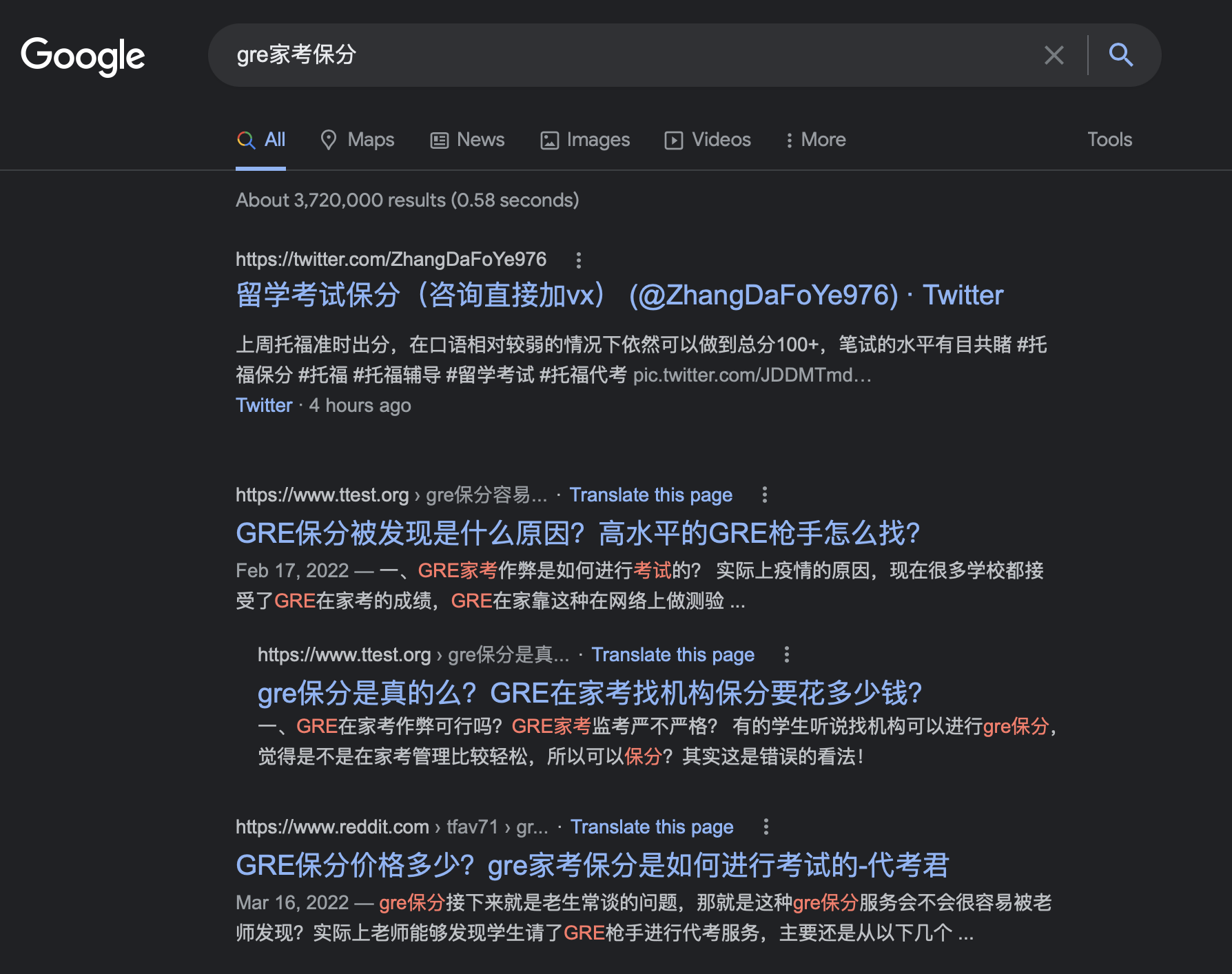Viewport: 1232px width, 974px height.
Task: Click the twitter.com/ZhangDaFoYe976 URL text
Action: coord(391,259)
